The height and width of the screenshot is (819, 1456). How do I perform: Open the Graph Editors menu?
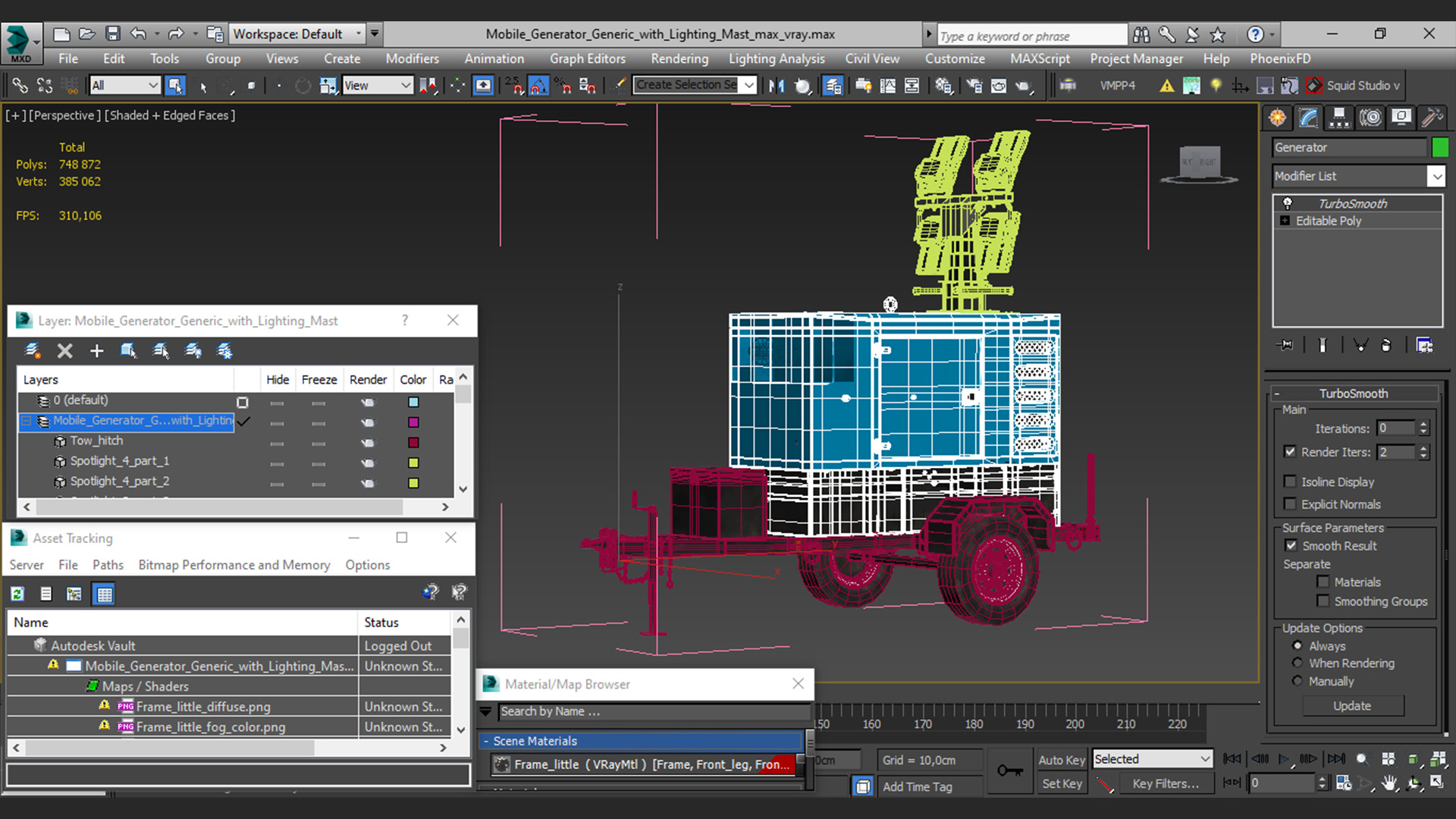pos(587,58)
